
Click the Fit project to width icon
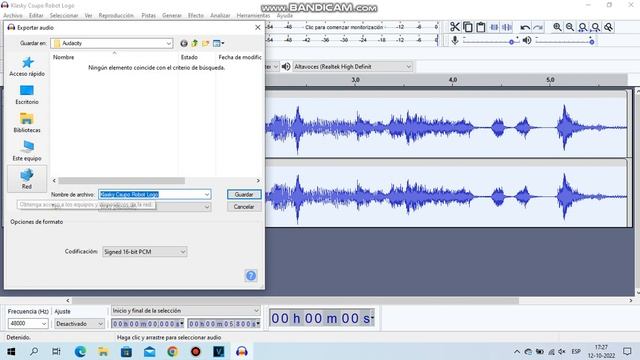(x=596, y=27)
